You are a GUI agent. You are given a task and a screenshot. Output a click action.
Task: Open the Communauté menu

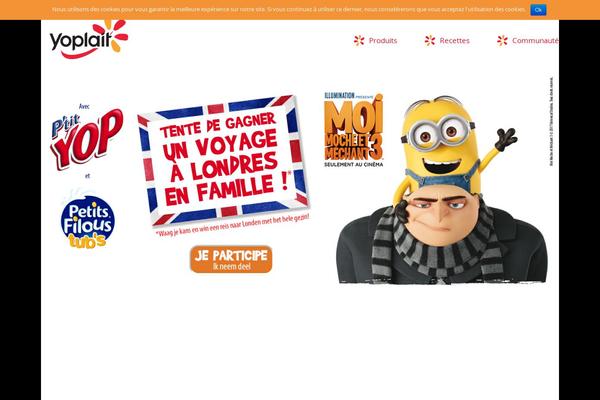click(x=535, y=41)
